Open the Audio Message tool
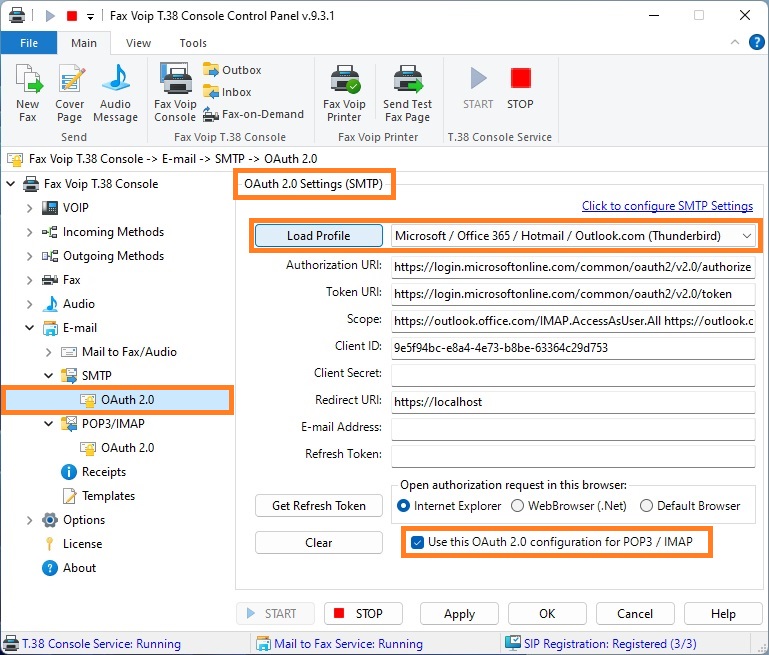 pos(115,93)
